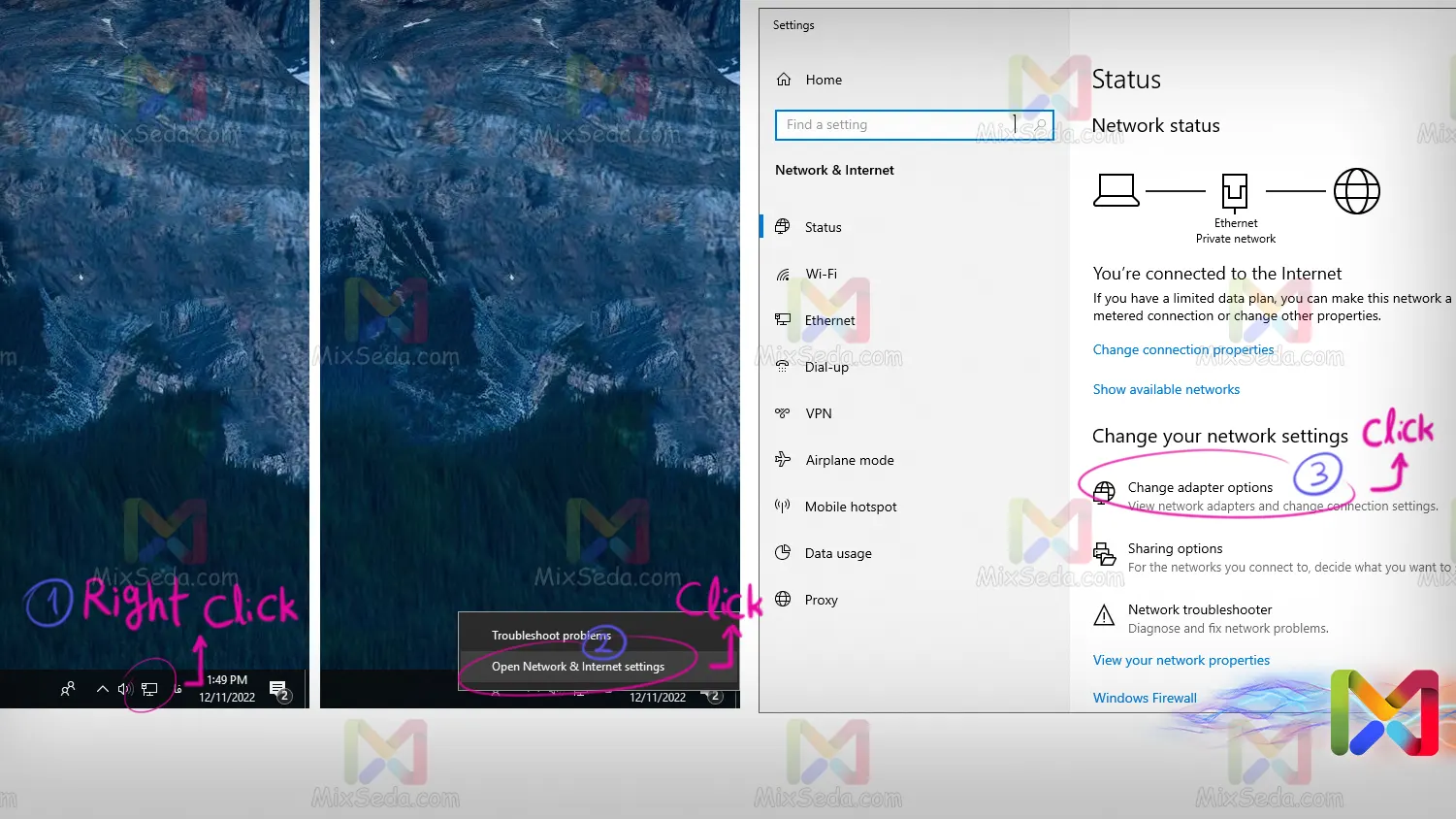Click the search magnifier in Find a setting

1040,125
